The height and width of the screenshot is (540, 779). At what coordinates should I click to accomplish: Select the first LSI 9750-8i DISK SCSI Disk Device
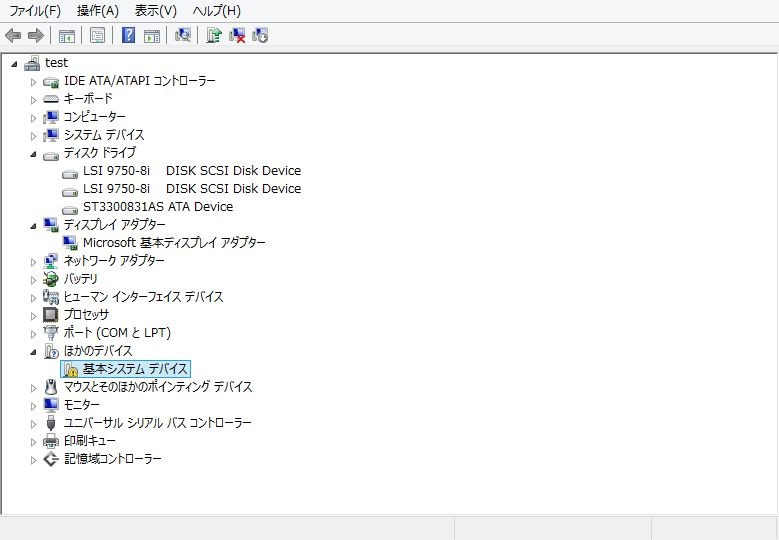[192, 171]
